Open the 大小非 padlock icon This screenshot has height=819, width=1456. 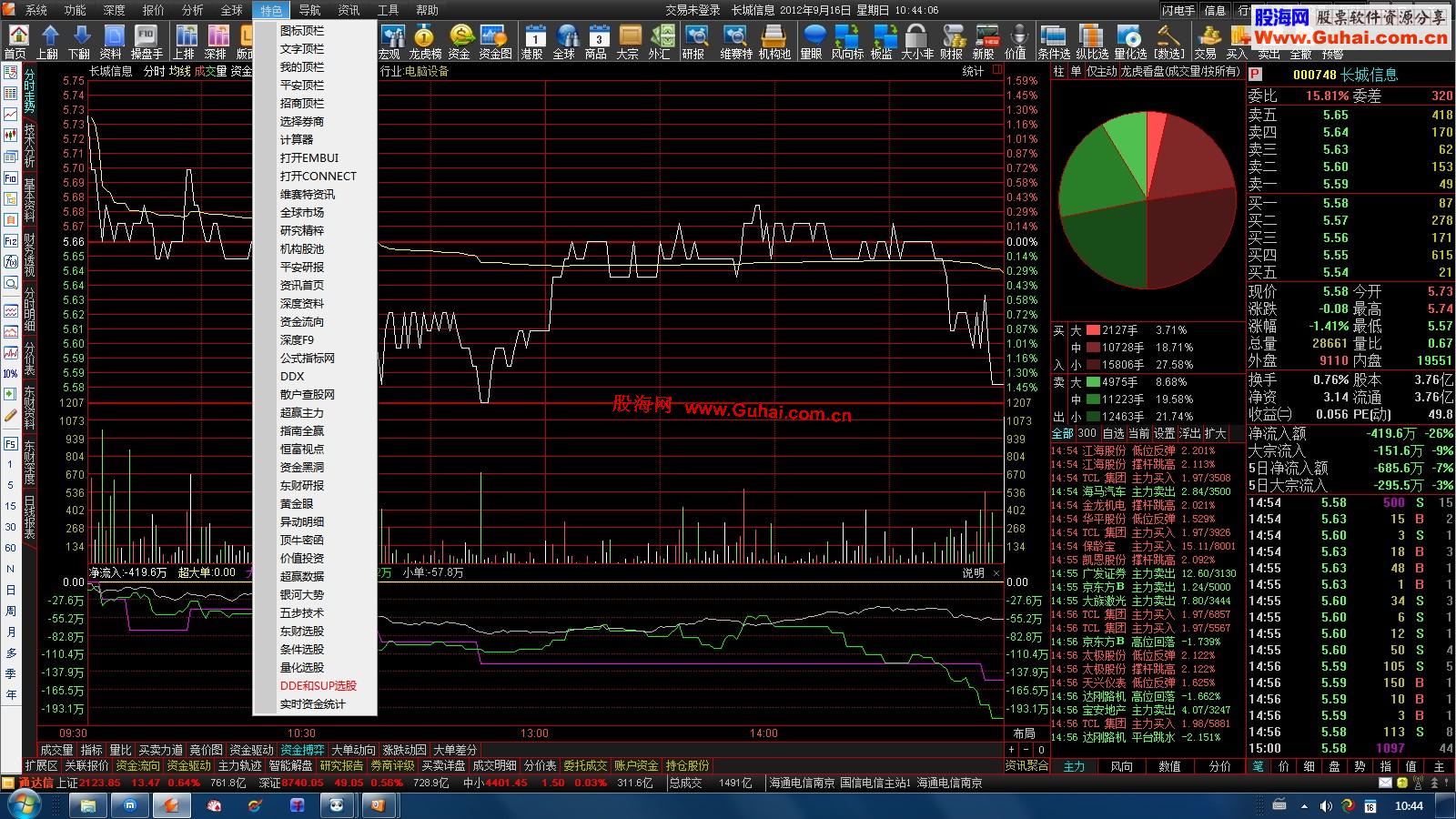[916, 42]
